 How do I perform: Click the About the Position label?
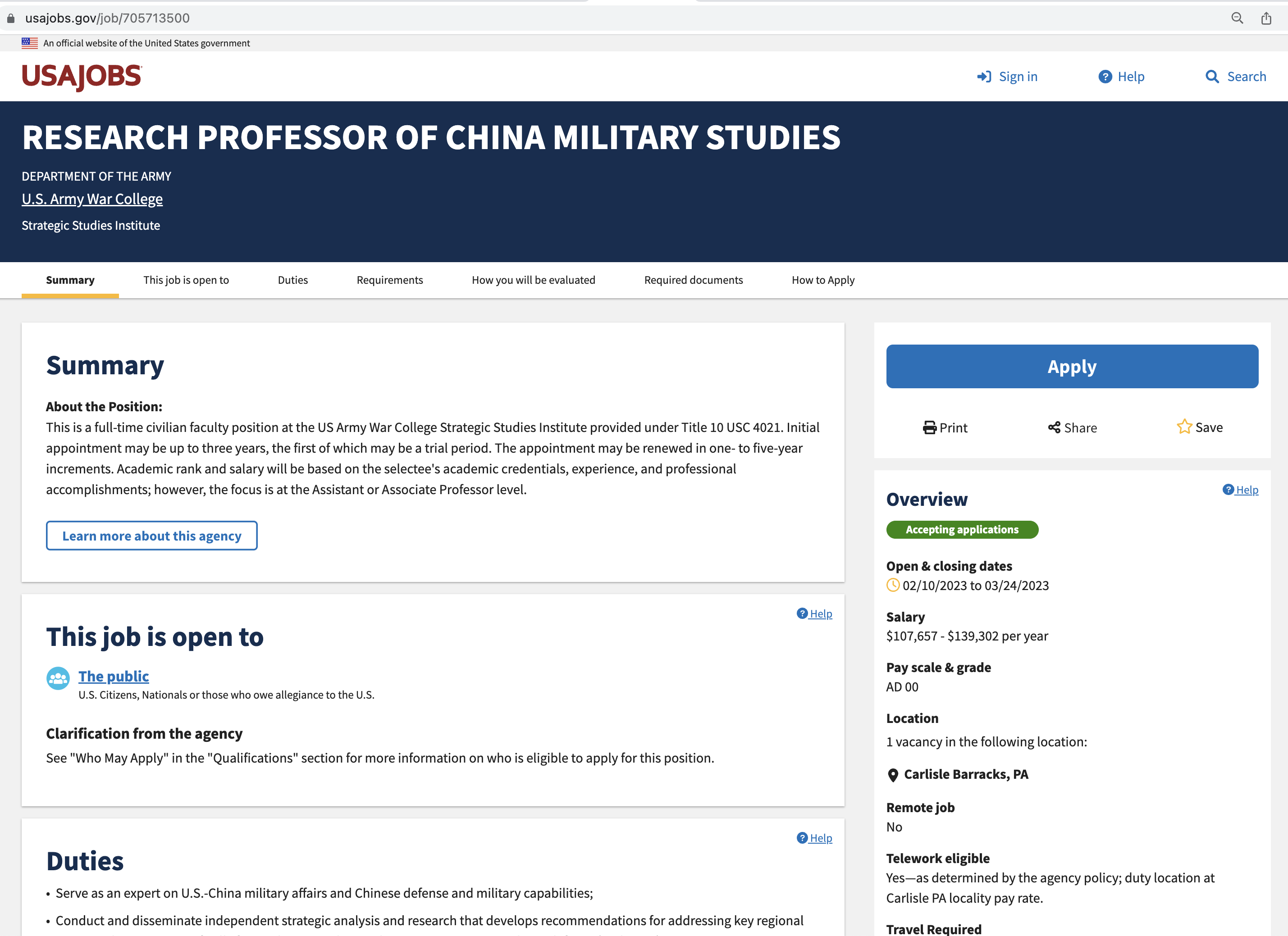coord(104,406)
